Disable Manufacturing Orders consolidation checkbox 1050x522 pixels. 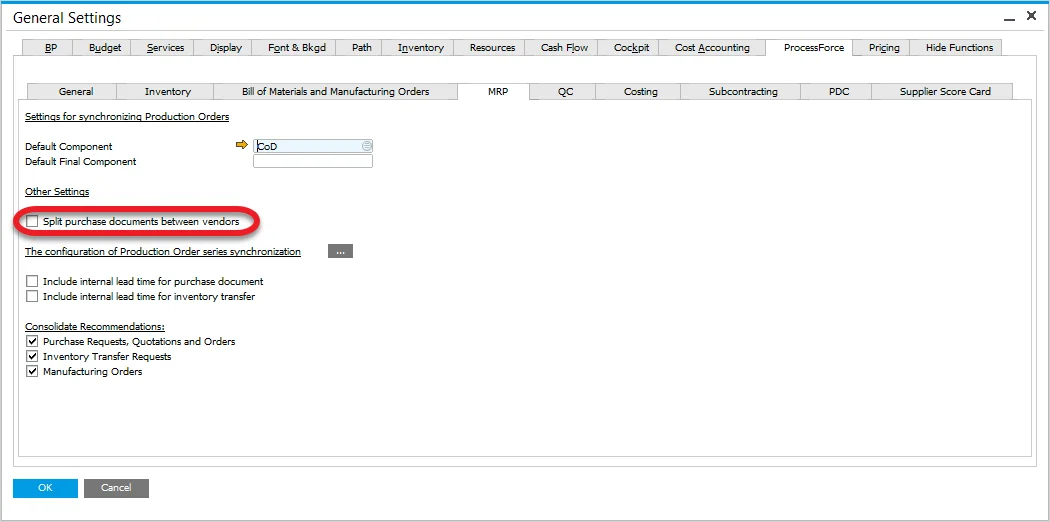(x=33, y=372)
